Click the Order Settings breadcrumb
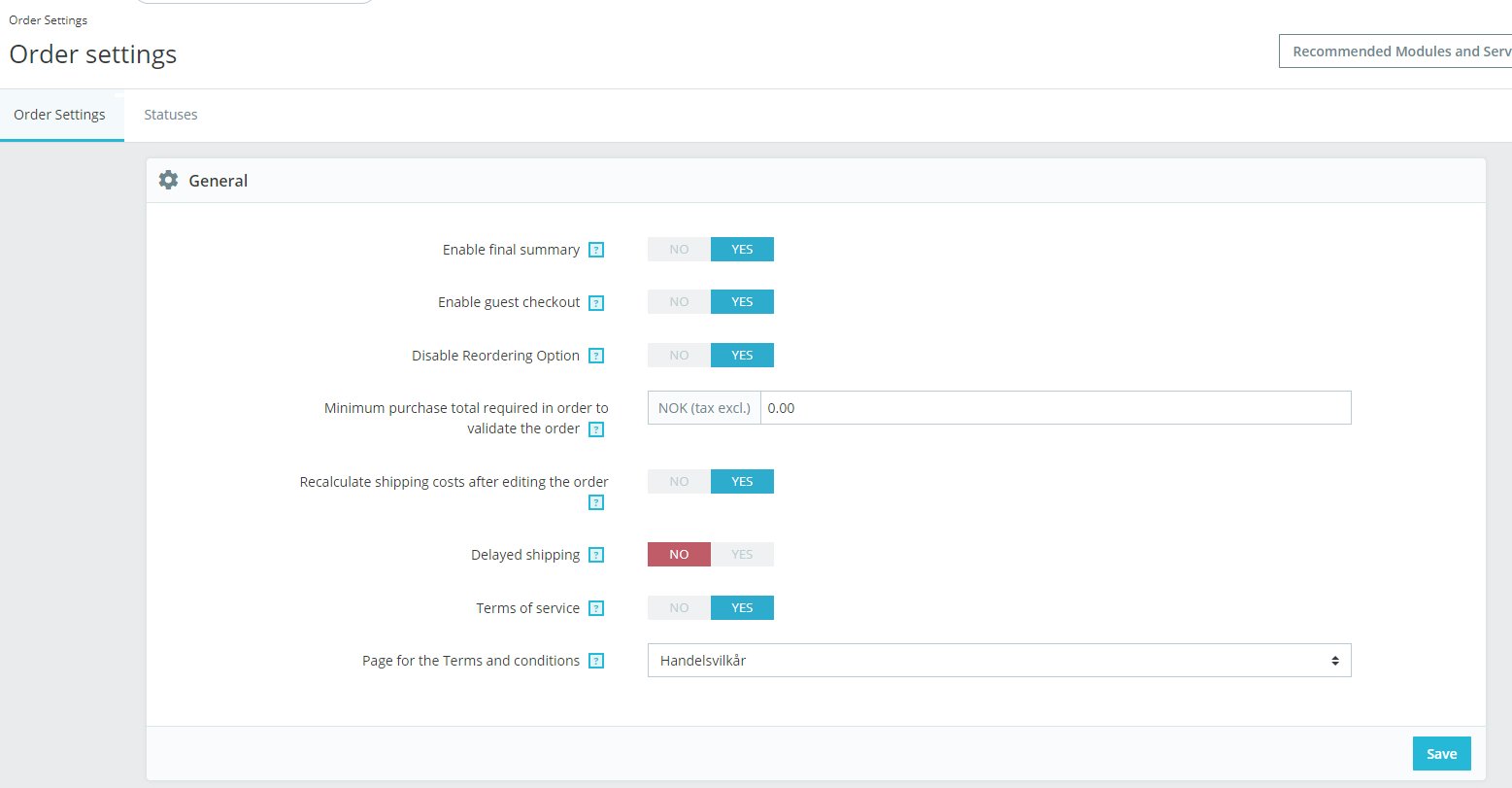This screenshot has height=788, width=1512. [x=49, y=20]
